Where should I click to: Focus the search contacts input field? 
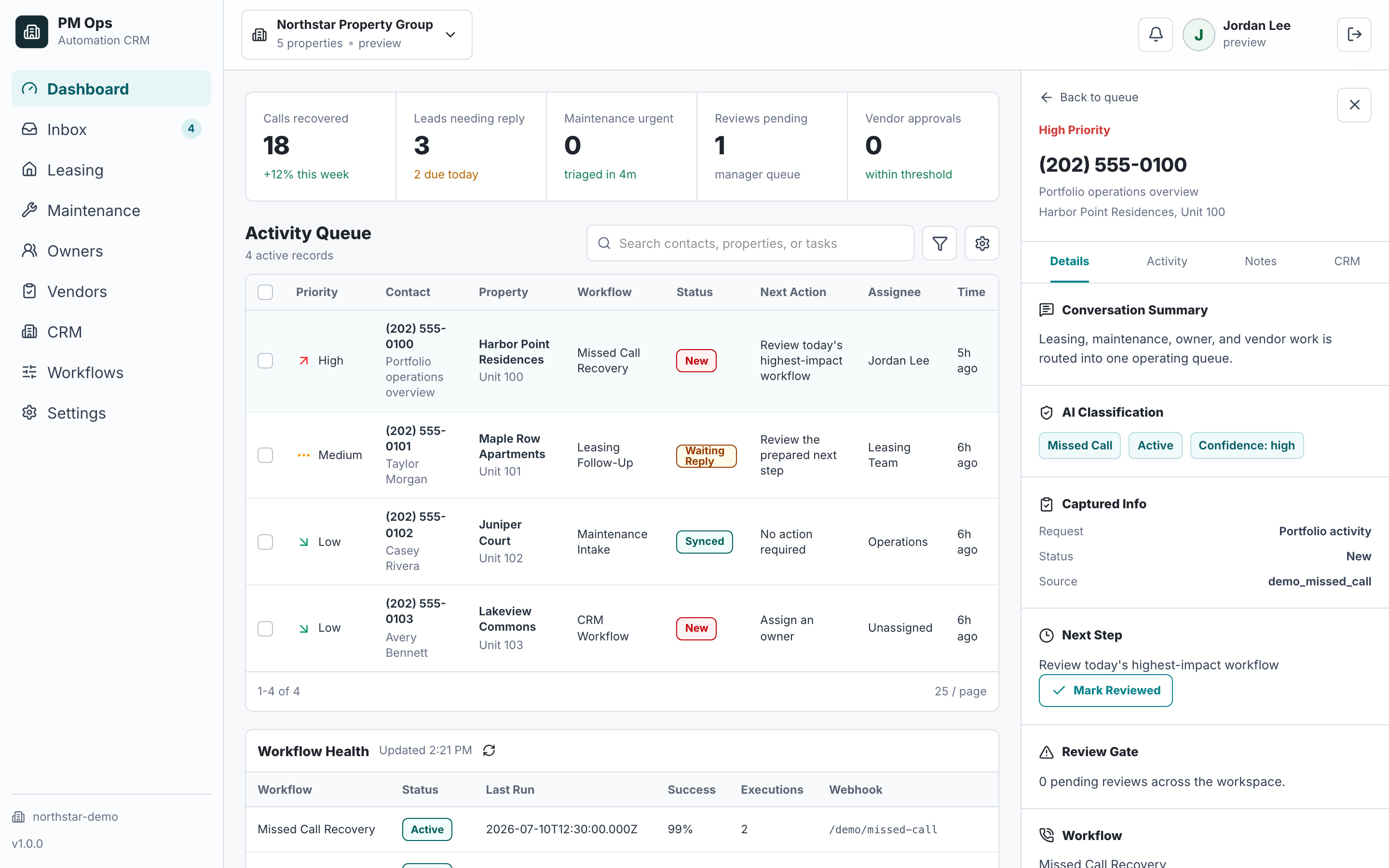(750, 244)
